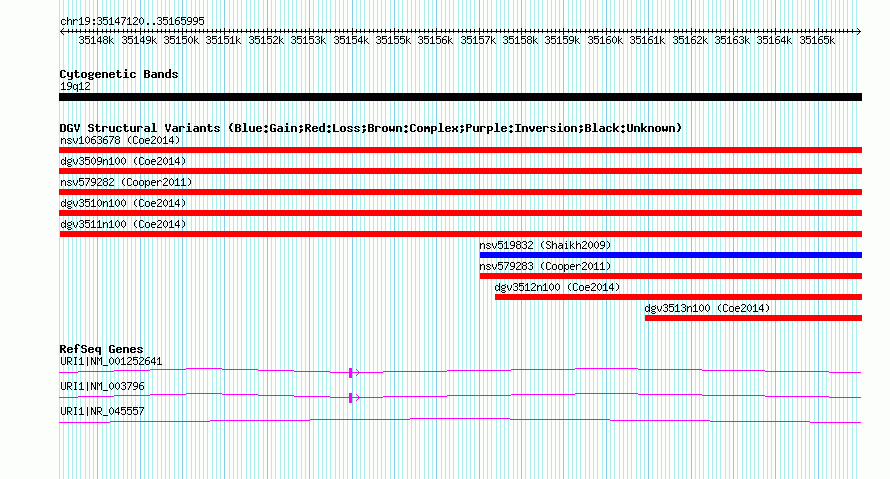Screen dimensions: 890x479
Task: Click the 35161k ruler tick label
Action: coord(647,40)
